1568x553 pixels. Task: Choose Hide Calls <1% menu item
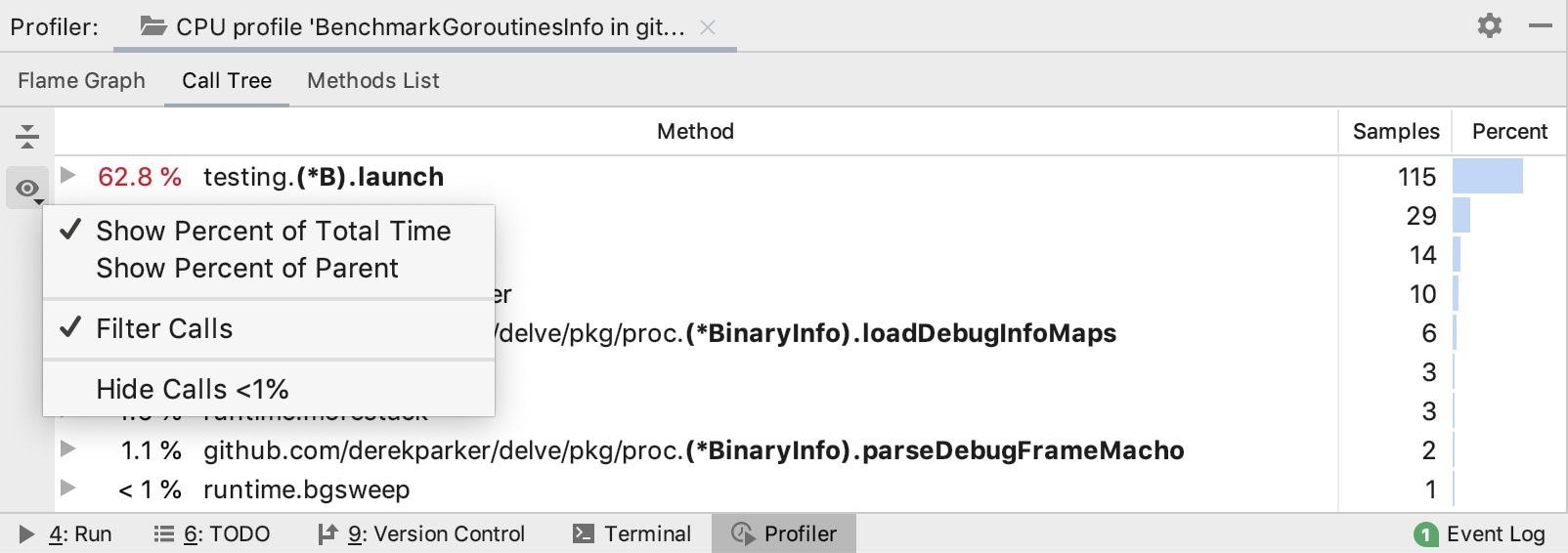[192, 389]
